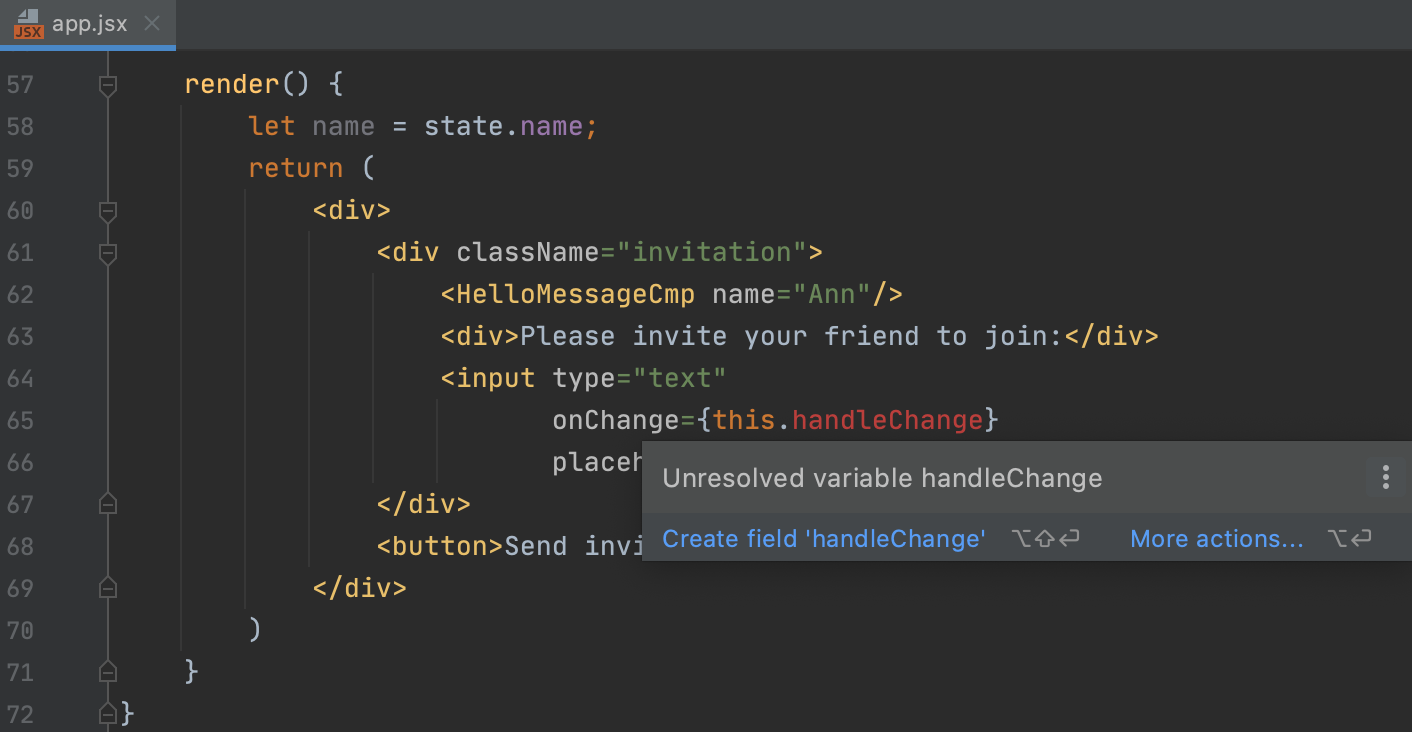Viewport: 1412px width, 732px height.
Task: Click the closing fold marker at line 71
Action: [107, 671]
